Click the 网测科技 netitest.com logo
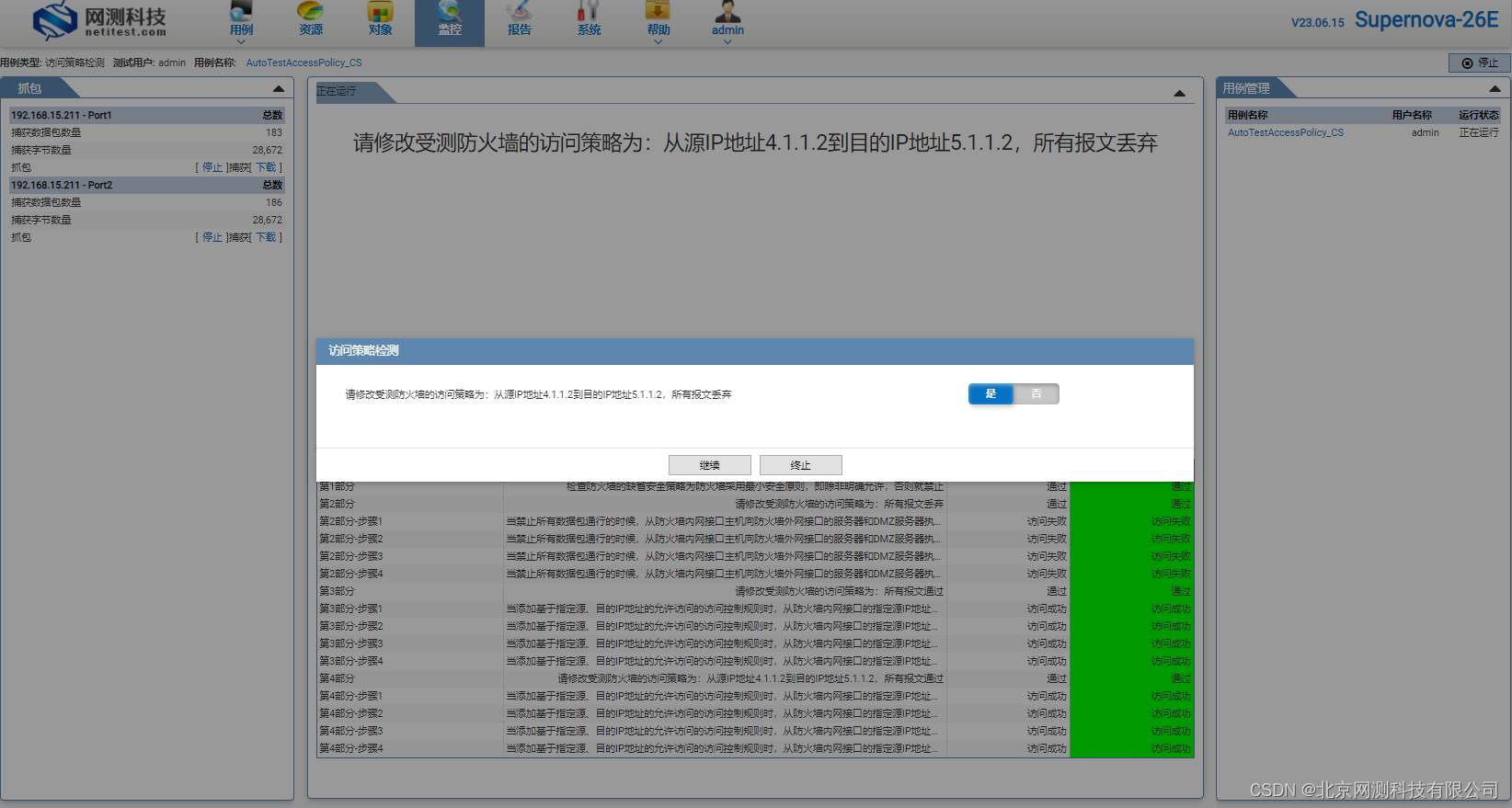Viewport: 1512px width, 808px height. pyautogui.click(x=99, y=21)
